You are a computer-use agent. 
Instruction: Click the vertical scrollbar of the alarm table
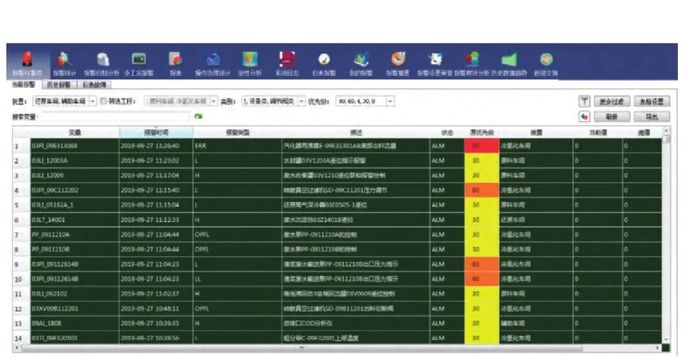click(667, 235)
